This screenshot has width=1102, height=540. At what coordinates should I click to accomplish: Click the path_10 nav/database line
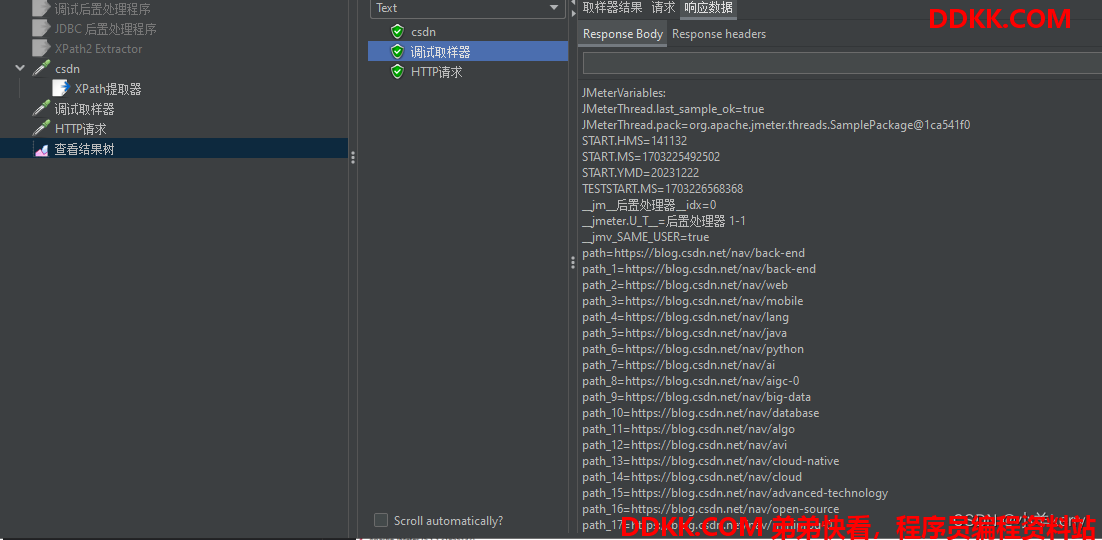coord(701,413)
